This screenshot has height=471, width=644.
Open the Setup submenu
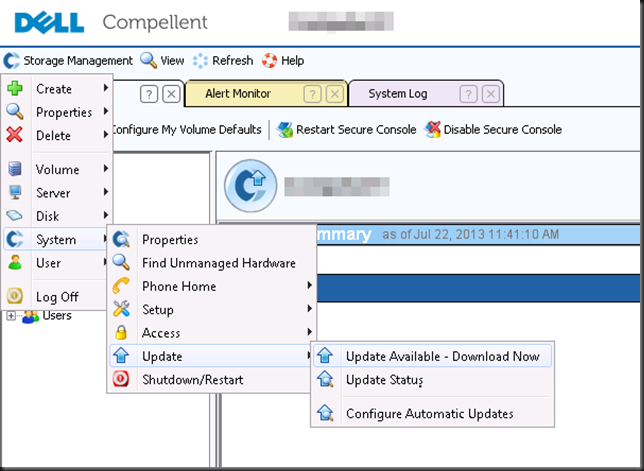click(211, 310)
